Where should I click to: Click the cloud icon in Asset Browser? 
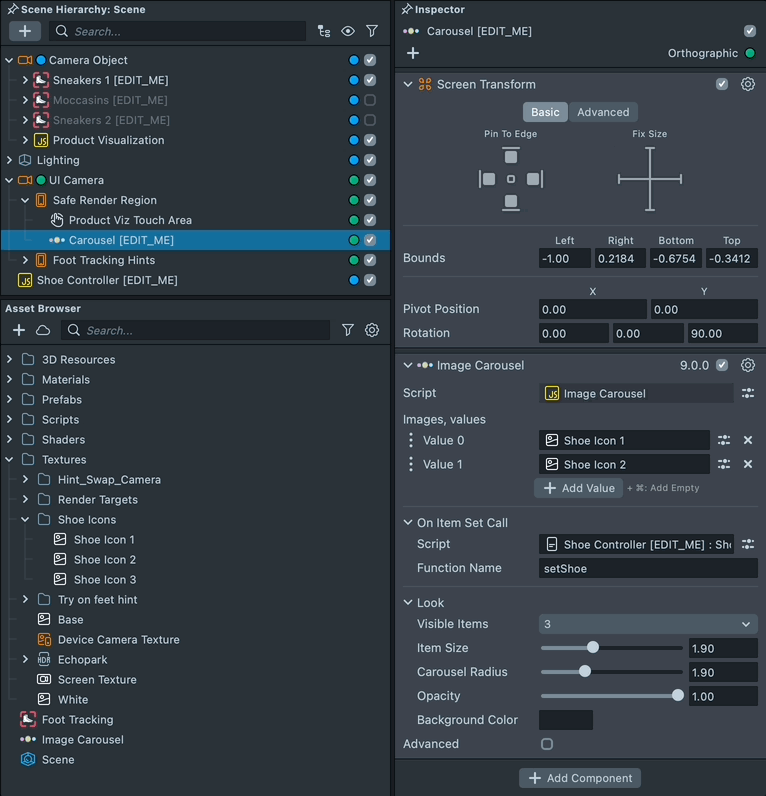coord(43,330)
